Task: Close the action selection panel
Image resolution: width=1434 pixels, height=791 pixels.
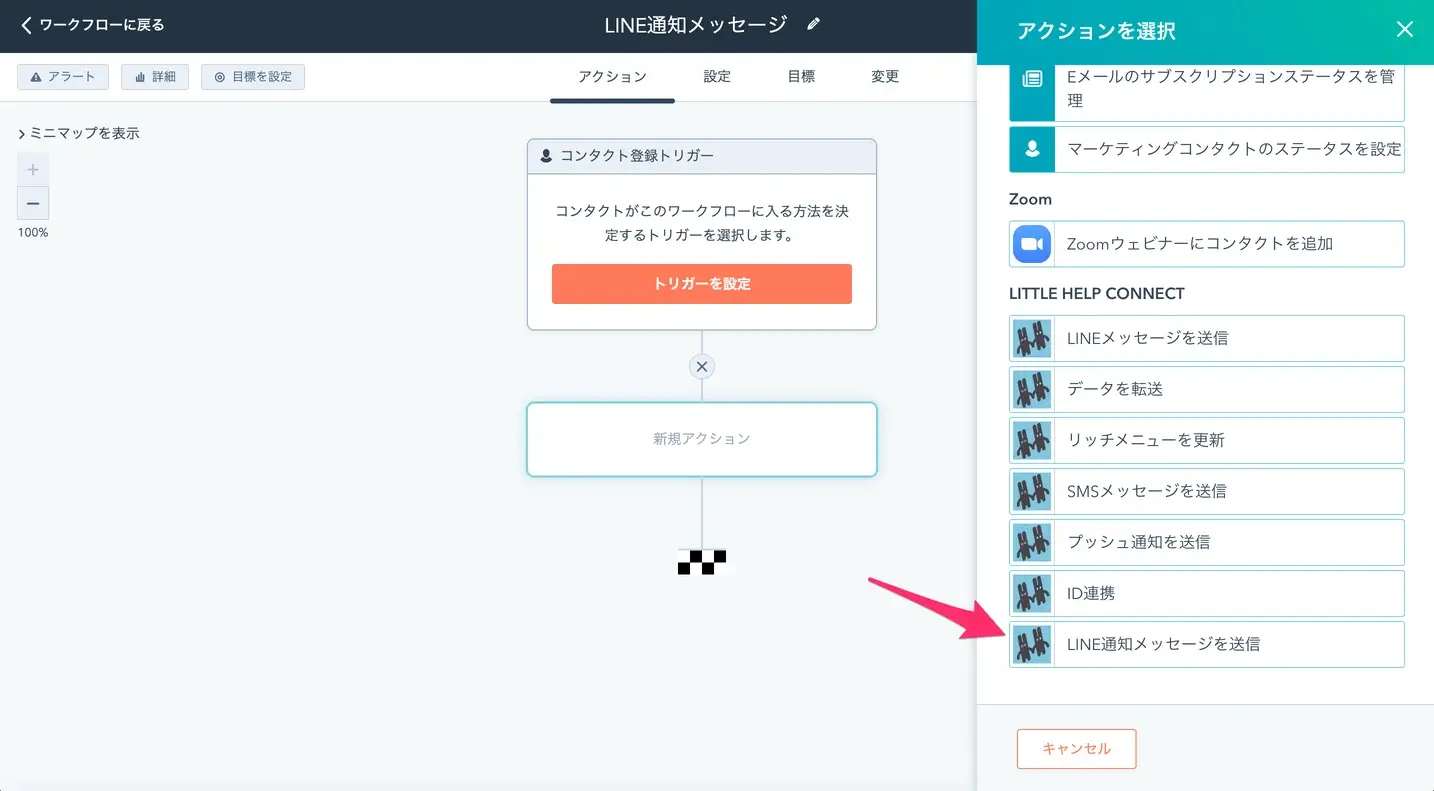Action: (1404, 29)
